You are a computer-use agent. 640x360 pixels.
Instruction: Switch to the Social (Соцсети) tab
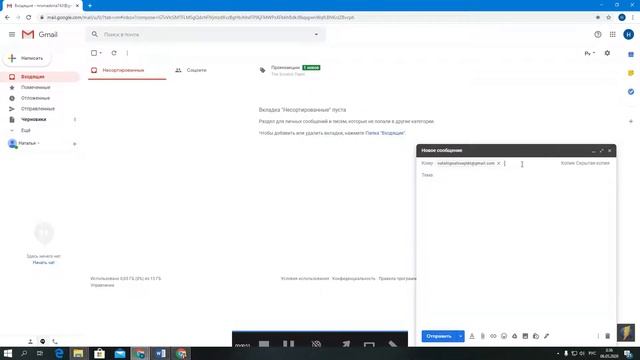pos(196,70)
